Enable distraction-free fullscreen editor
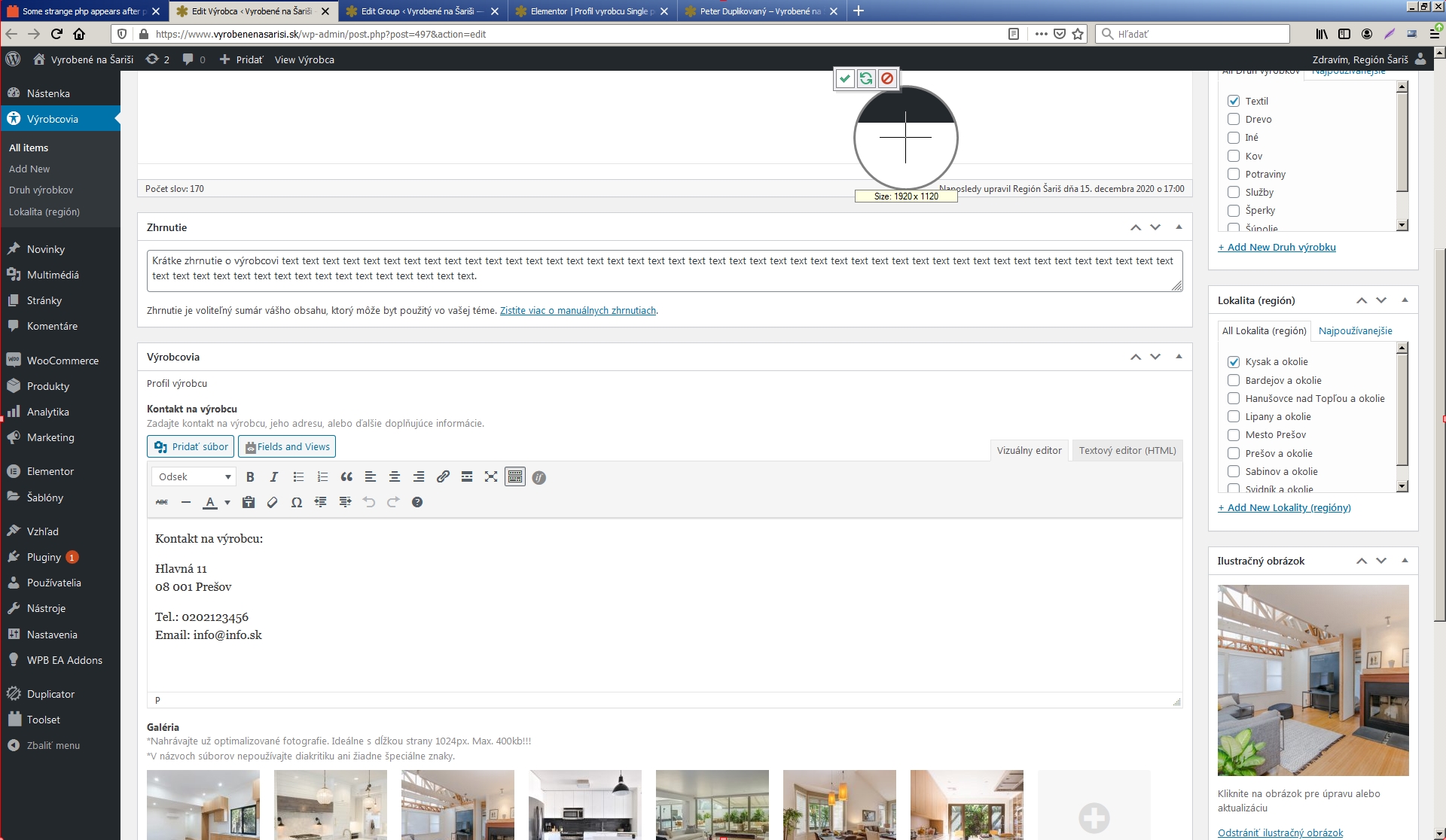 tap(491, 477)
